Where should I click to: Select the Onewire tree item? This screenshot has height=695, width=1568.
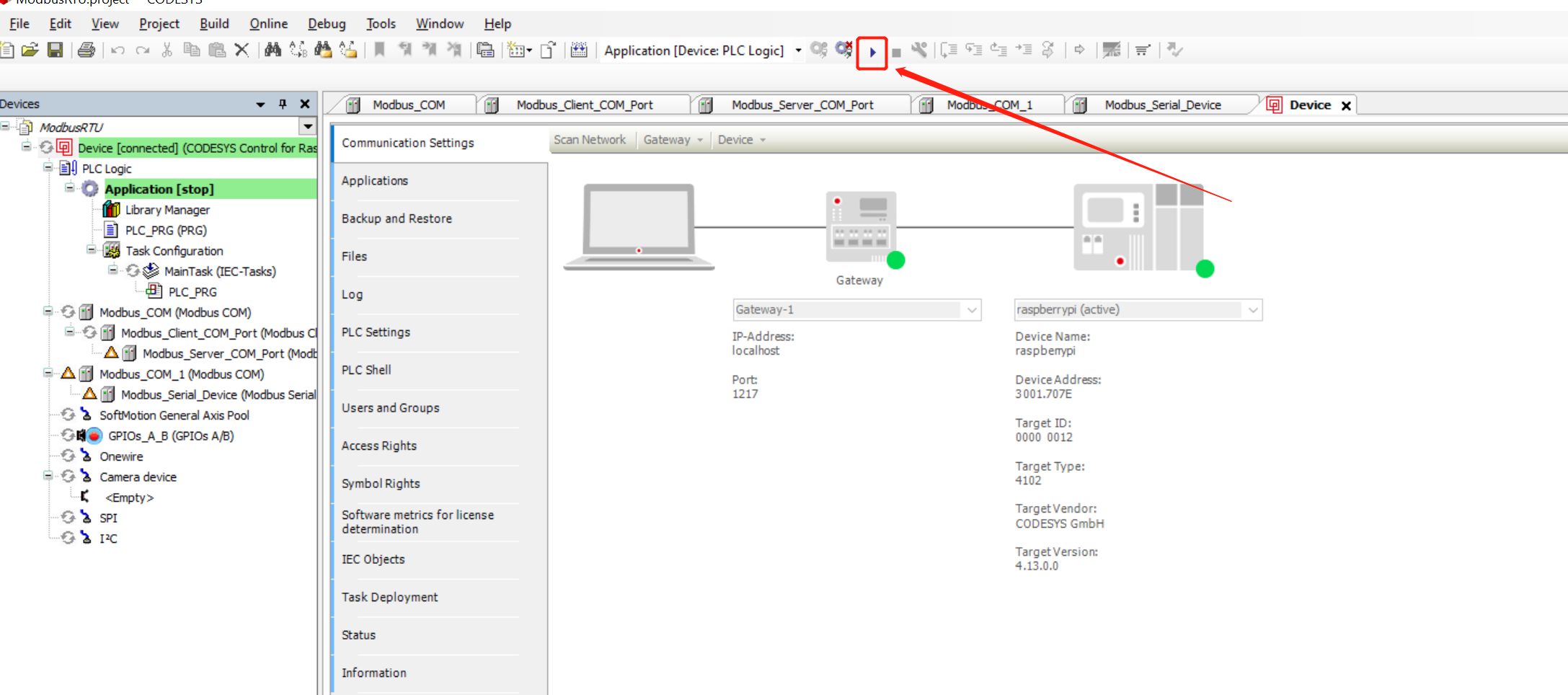[x=121, y=456]
